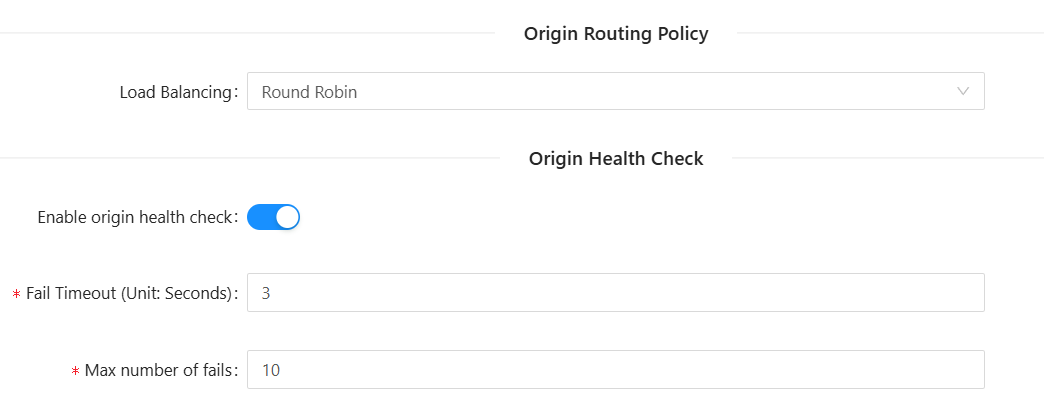Focus the Max number of fails input
1044x412 pixels.
tap(615, 370)
